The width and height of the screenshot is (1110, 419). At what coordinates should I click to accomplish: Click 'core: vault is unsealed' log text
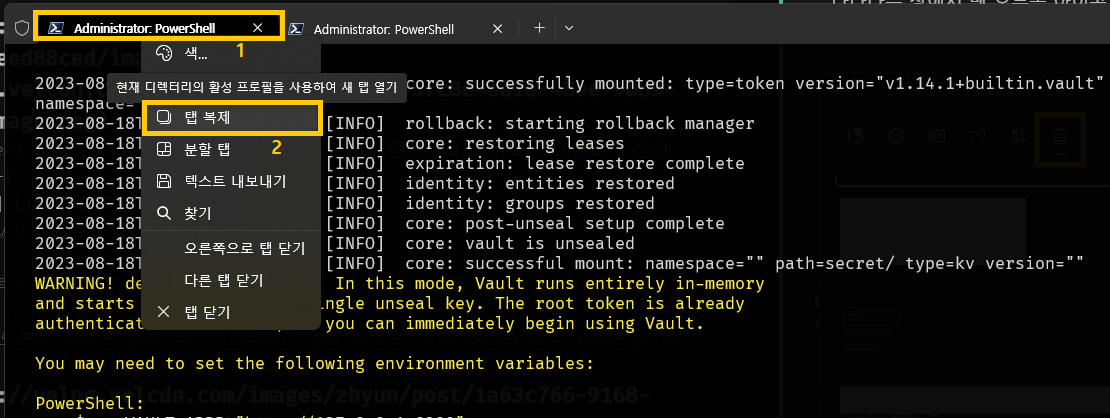tap(520, 243)
